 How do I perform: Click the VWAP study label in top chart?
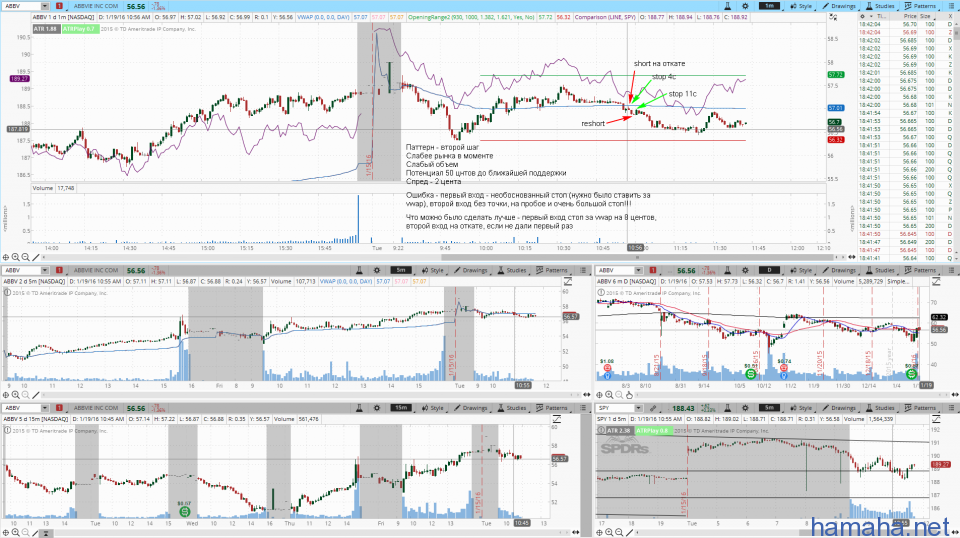[x=324, y=17]
